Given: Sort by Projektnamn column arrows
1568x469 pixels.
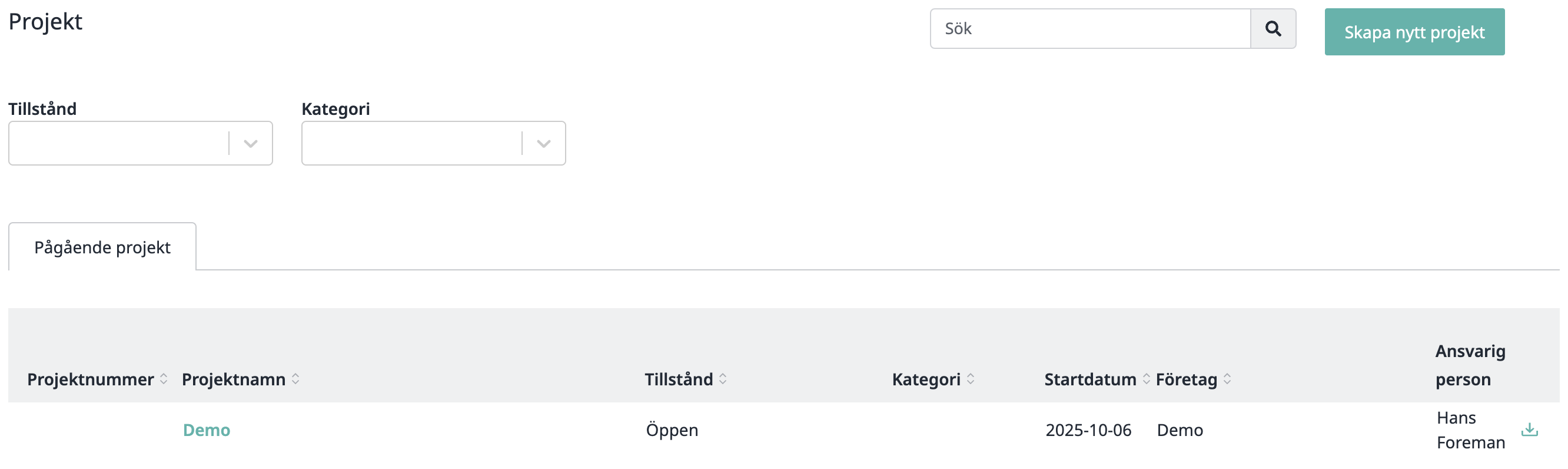Looking at the screenshot, I should pyautogui.click(x=295, y=379).
